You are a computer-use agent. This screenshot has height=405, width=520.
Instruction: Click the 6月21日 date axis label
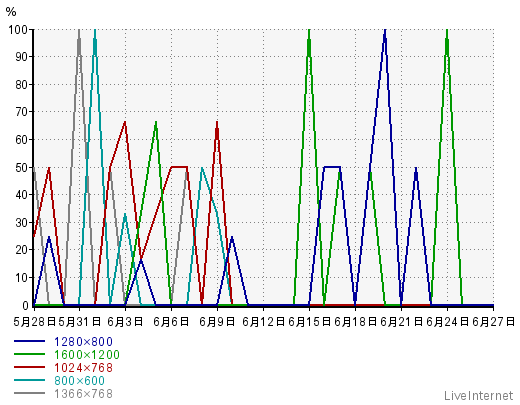[x=401, y=322]
